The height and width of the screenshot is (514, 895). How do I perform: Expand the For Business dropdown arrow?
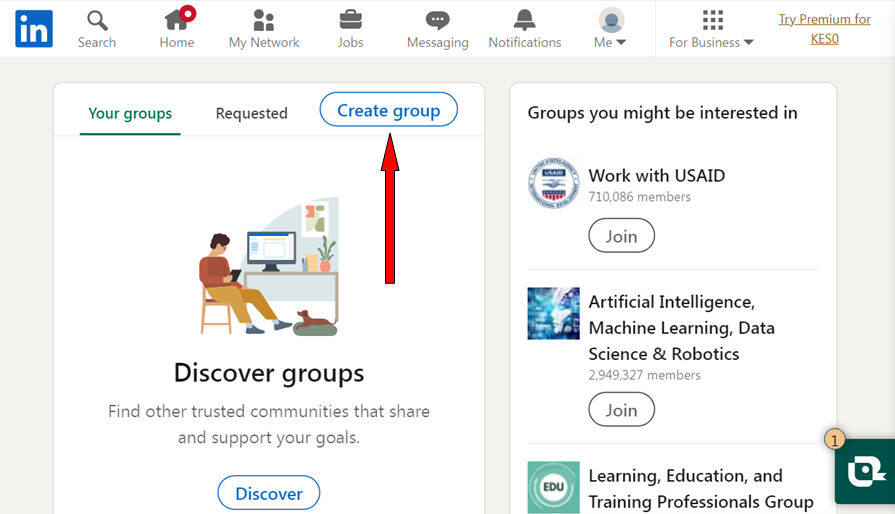pyautogui.click(x=749, y=42)
